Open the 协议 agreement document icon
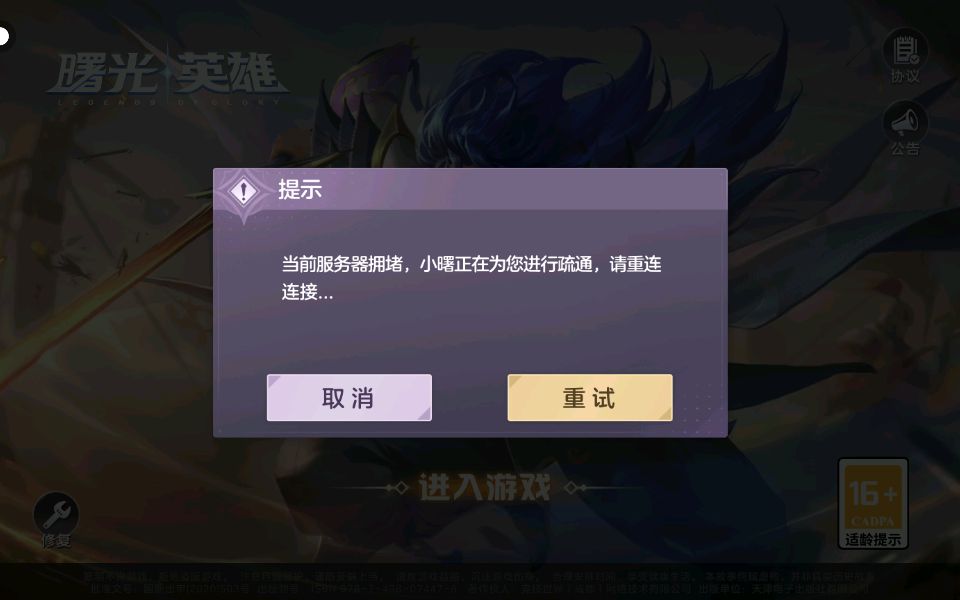Screen dimensions: 960x600 (x=905, y=50)
